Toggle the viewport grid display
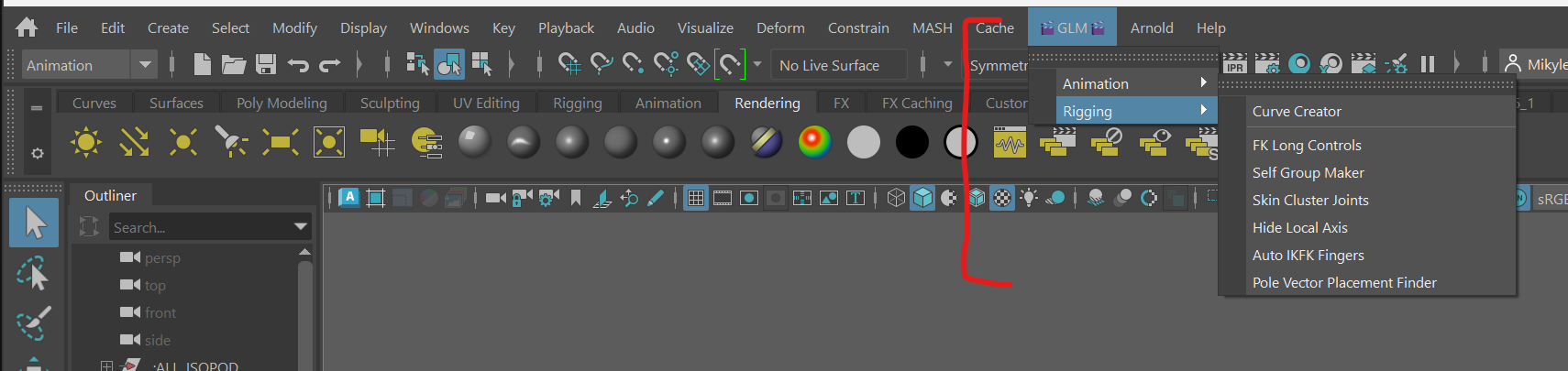The image size is (1568, 371). pyautogui.click(x=696, y=198)
